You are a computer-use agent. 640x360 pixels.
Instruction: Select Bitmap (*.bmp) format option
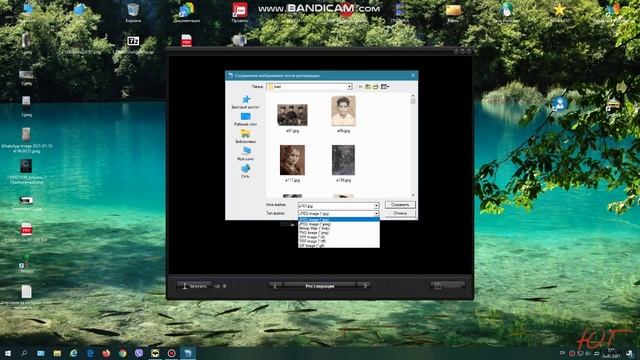[338, 228]
